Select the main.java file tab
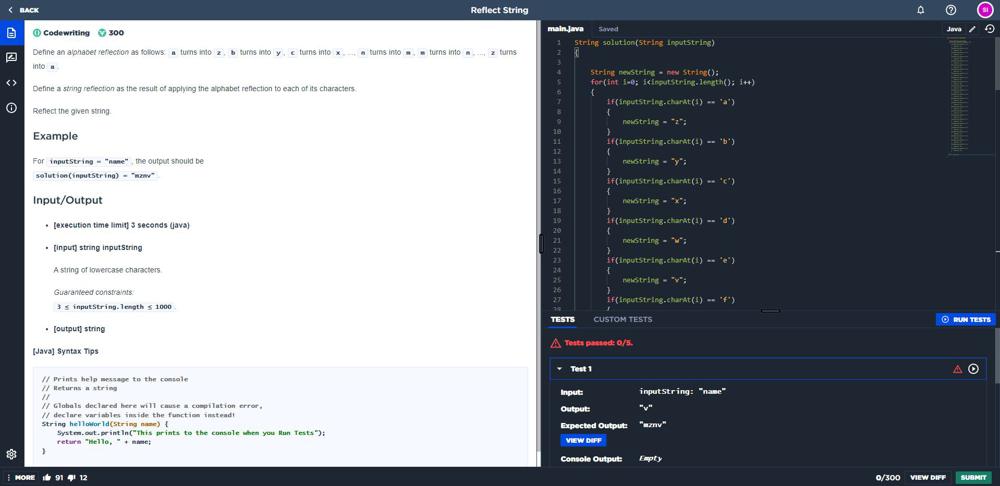 (x=567, y=29)
